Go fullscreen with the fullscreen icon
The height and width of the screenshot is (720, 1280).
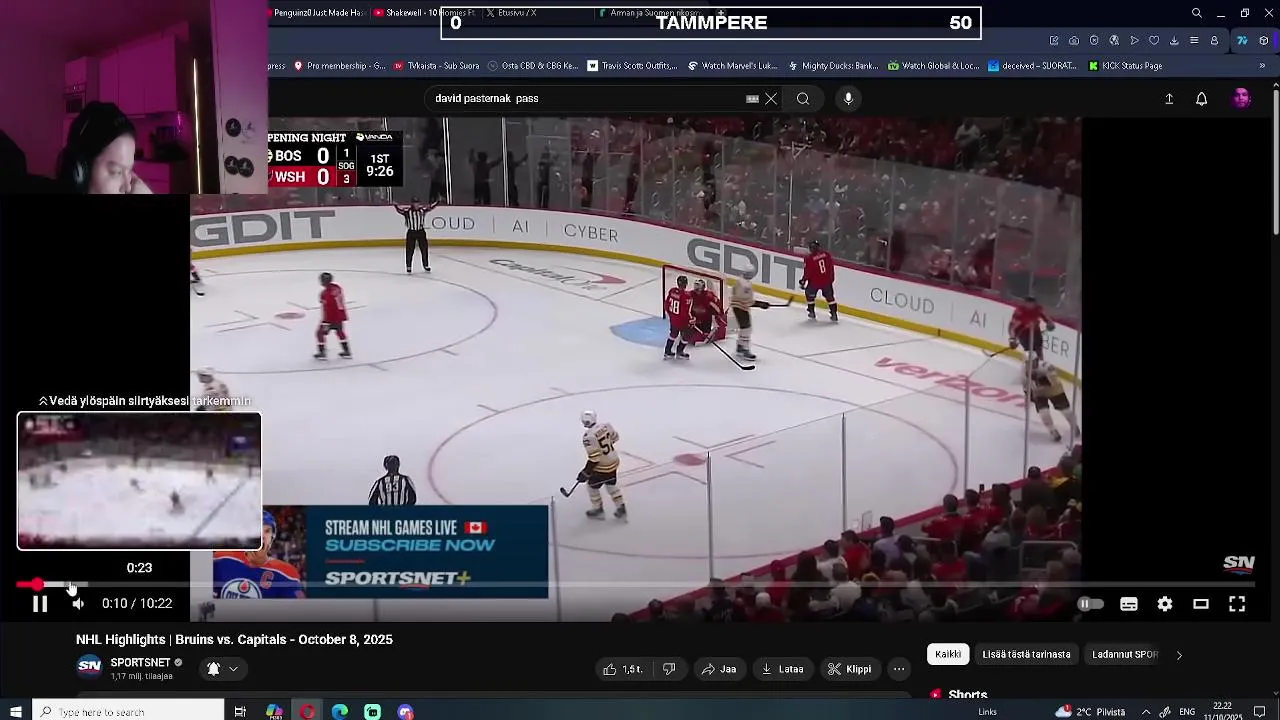point(1237,604)
